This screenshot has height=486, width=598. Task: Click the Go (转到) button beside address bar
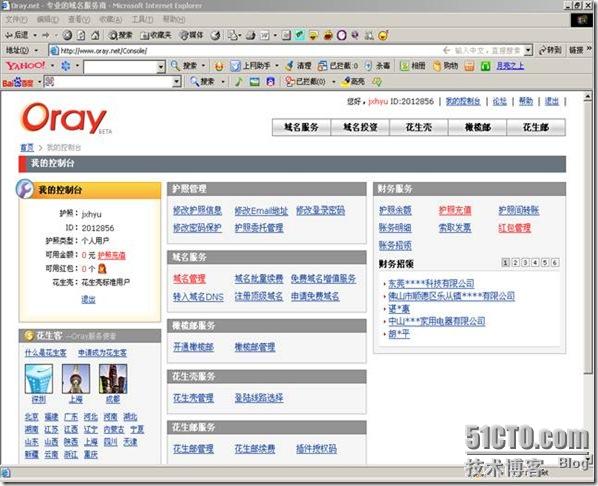(550, 50)
